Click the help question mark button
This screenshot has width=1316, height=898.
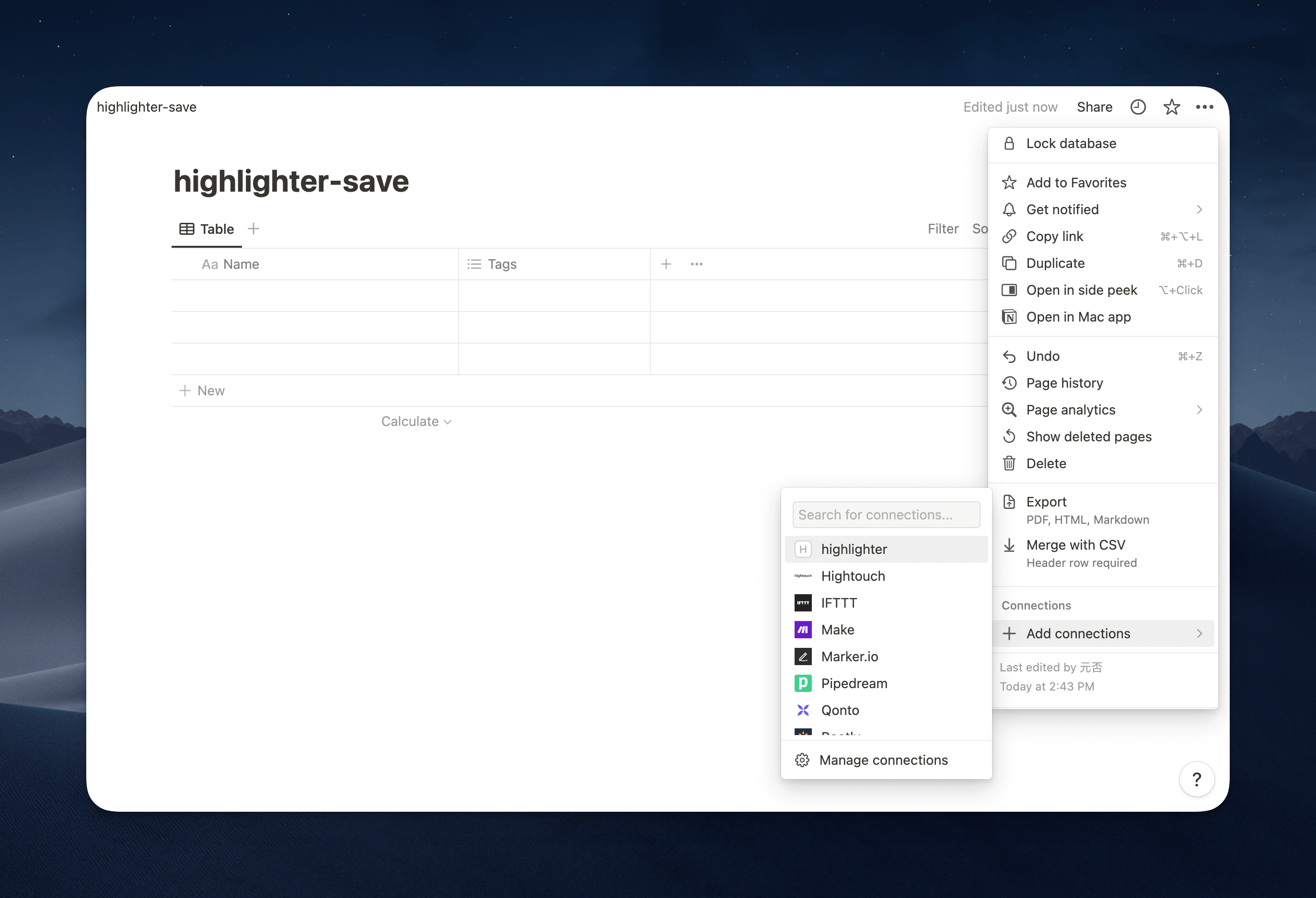coord(1196,780)
